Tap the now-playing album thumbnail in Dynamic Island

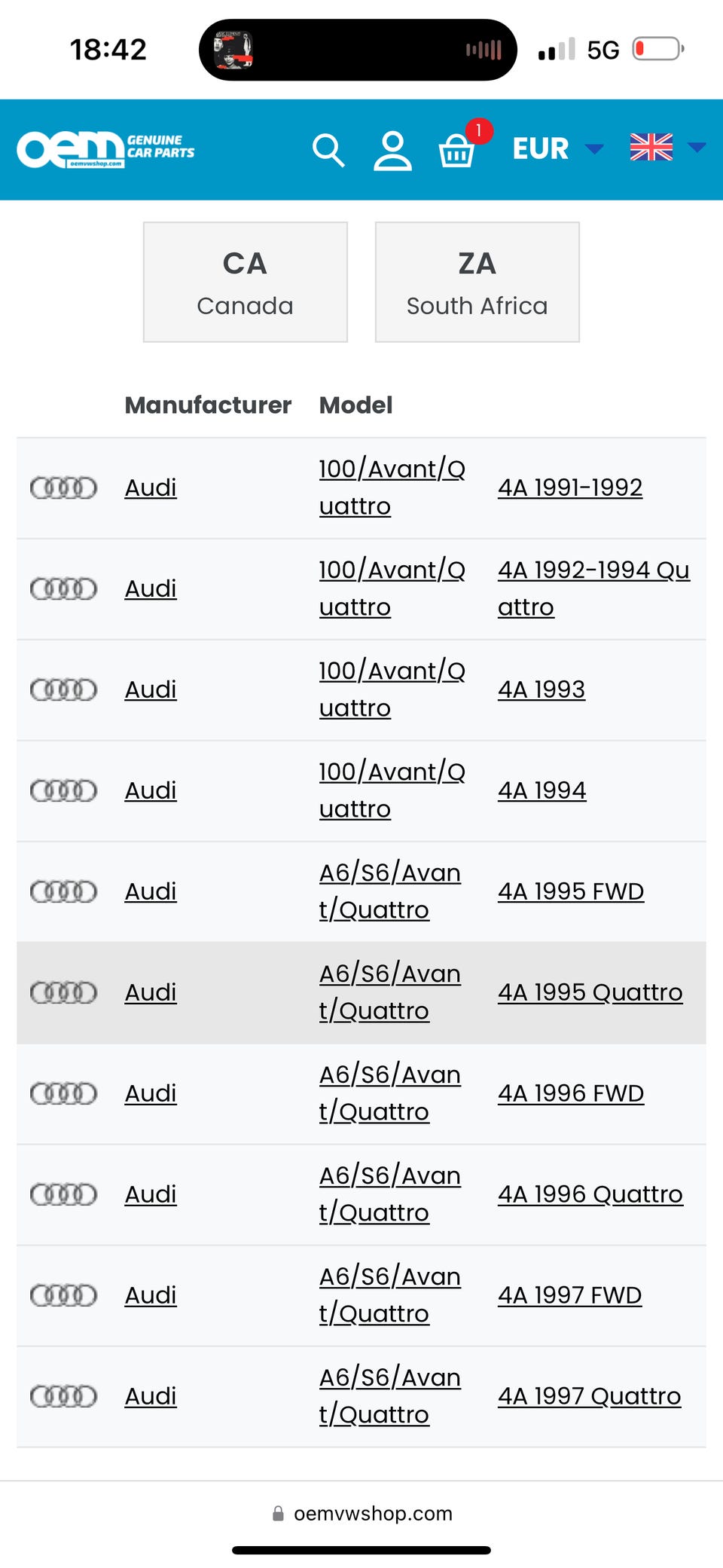[233, 50]
